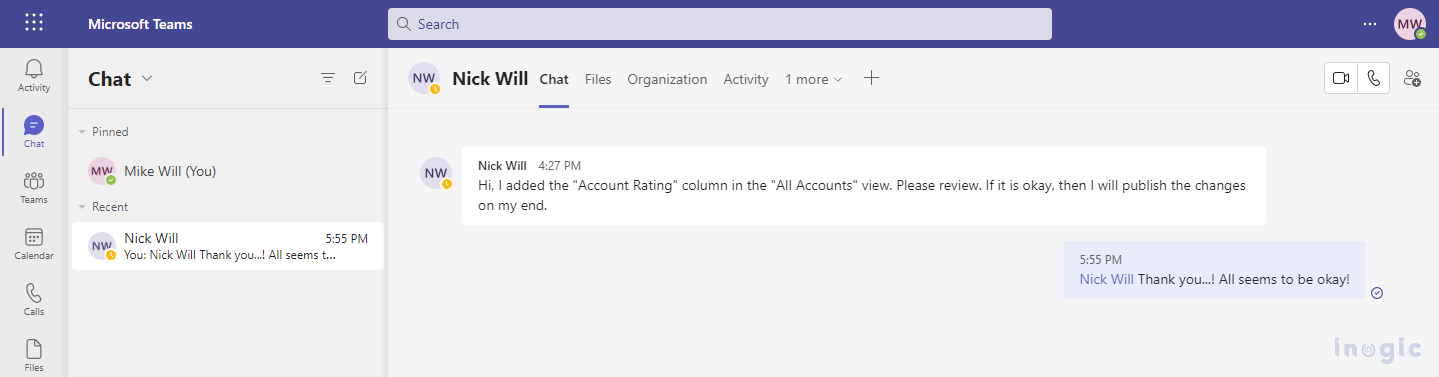Open the app launcher waffle icon

[34, 23]
